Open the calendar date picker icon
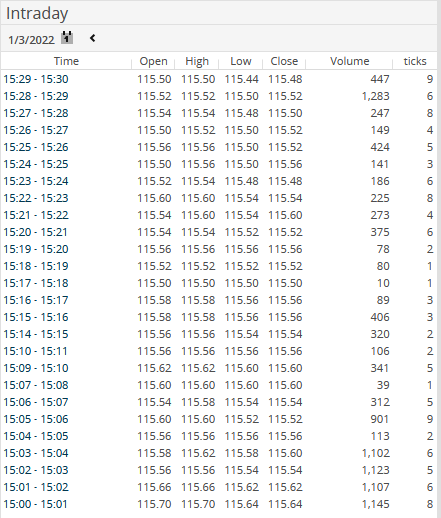The image size is (441, 518). (x=67, y=37)
